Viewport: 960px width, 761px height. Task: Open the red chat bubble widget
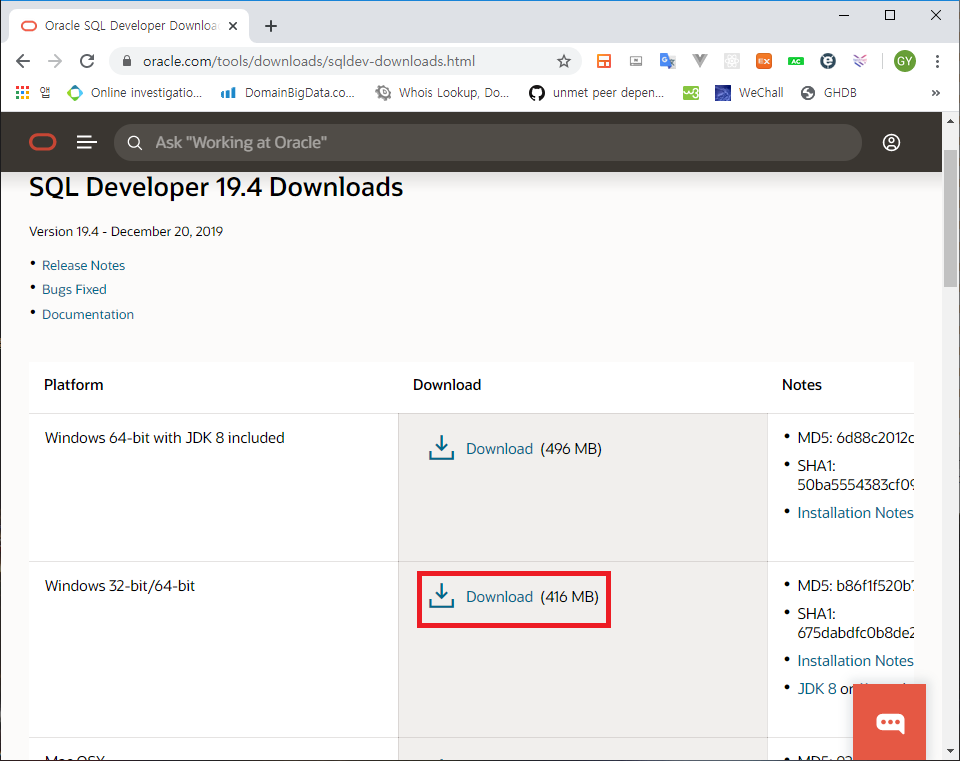(890, 722)
